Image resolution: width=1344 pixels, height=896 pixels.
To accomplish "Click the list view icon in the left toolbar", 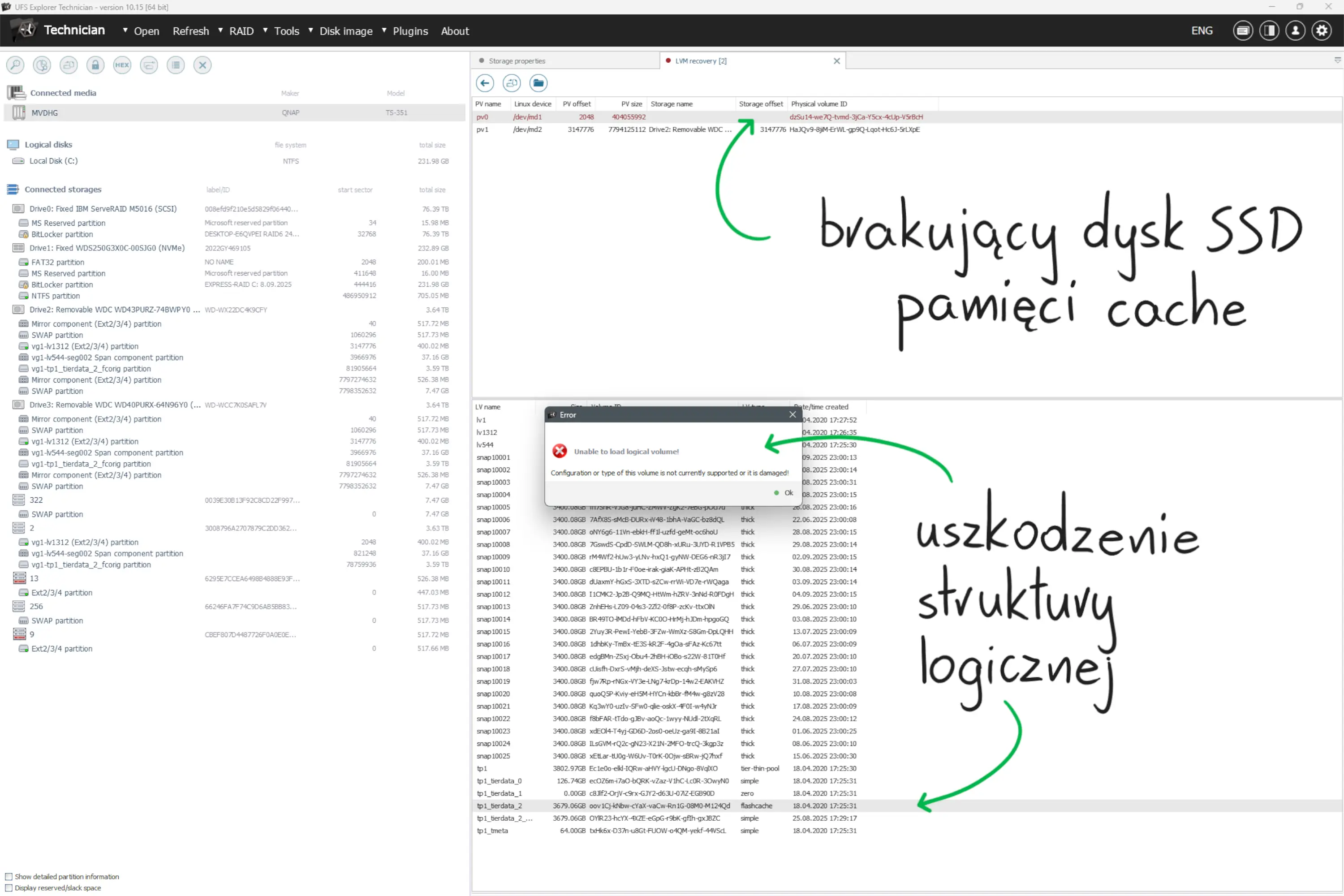I will tap(176, 65).
